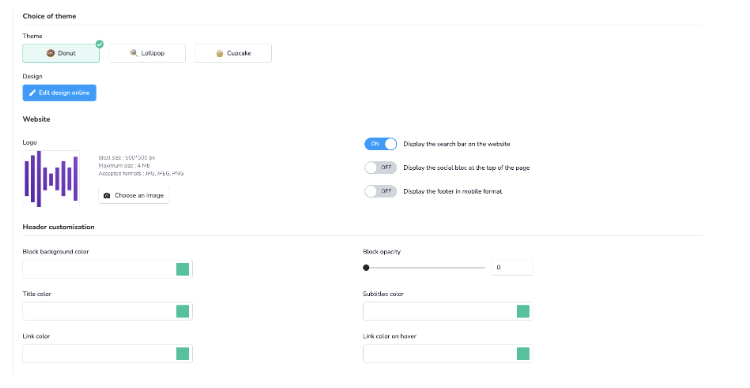Focus the Block opacity value field

coord(512,268)
